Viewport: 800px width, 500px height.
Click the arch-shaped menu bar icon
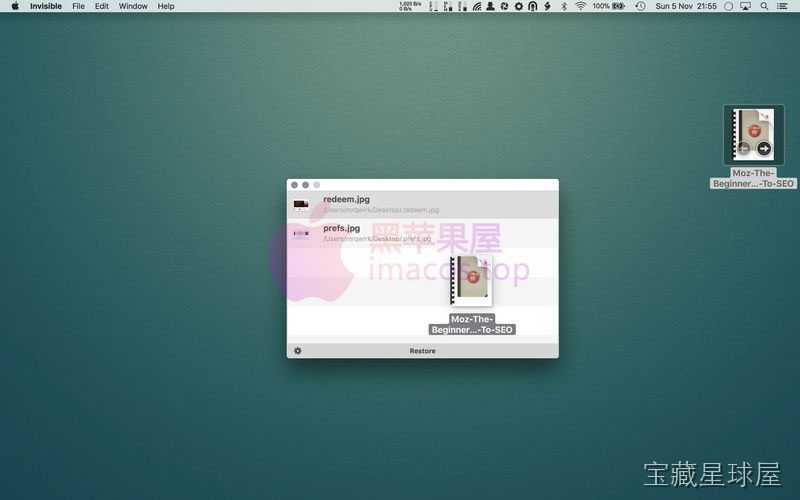(533, 6)
